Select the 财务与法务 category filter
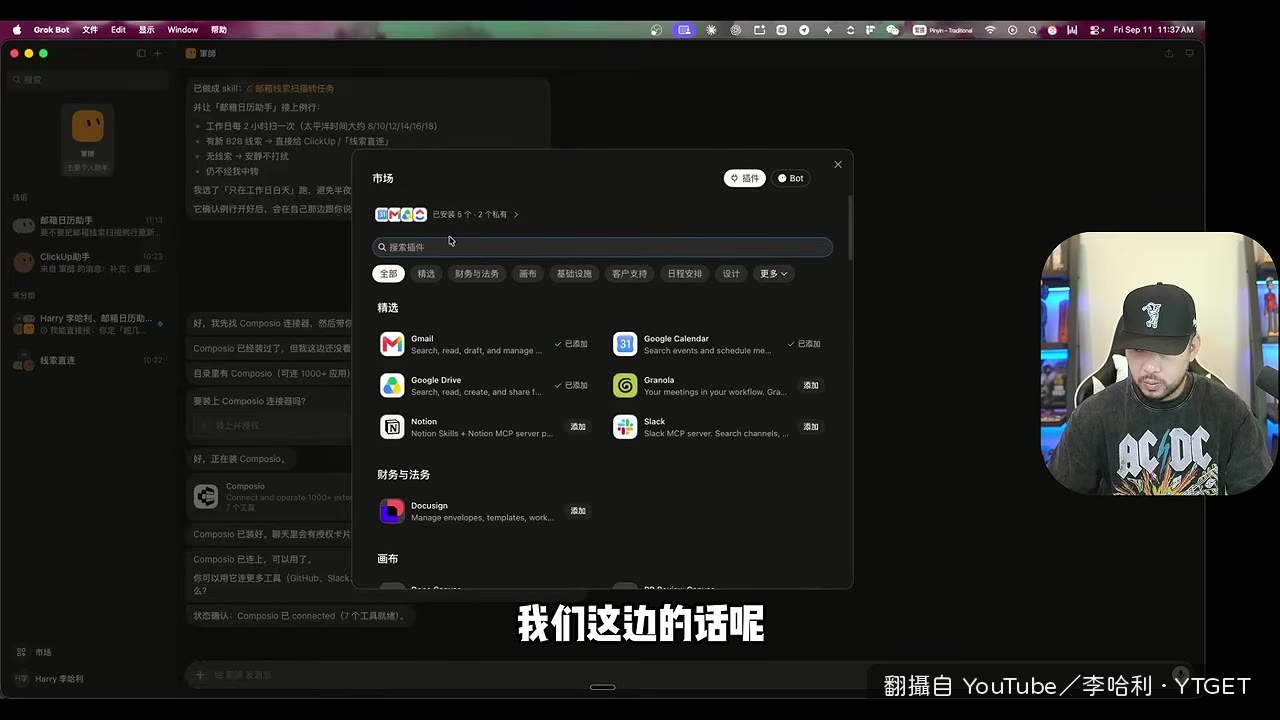The height and width of the screenshot is (720, 1280). pyautogui.click(x=477, y=273)
